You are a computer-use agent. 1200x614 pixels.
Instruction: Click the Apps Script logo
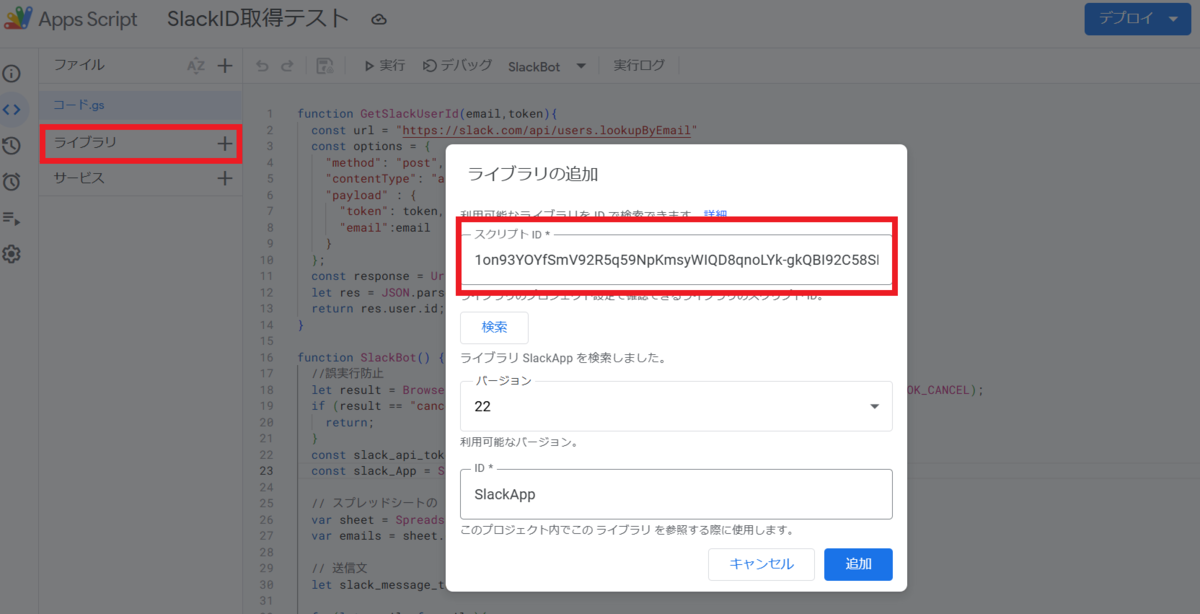18,19
